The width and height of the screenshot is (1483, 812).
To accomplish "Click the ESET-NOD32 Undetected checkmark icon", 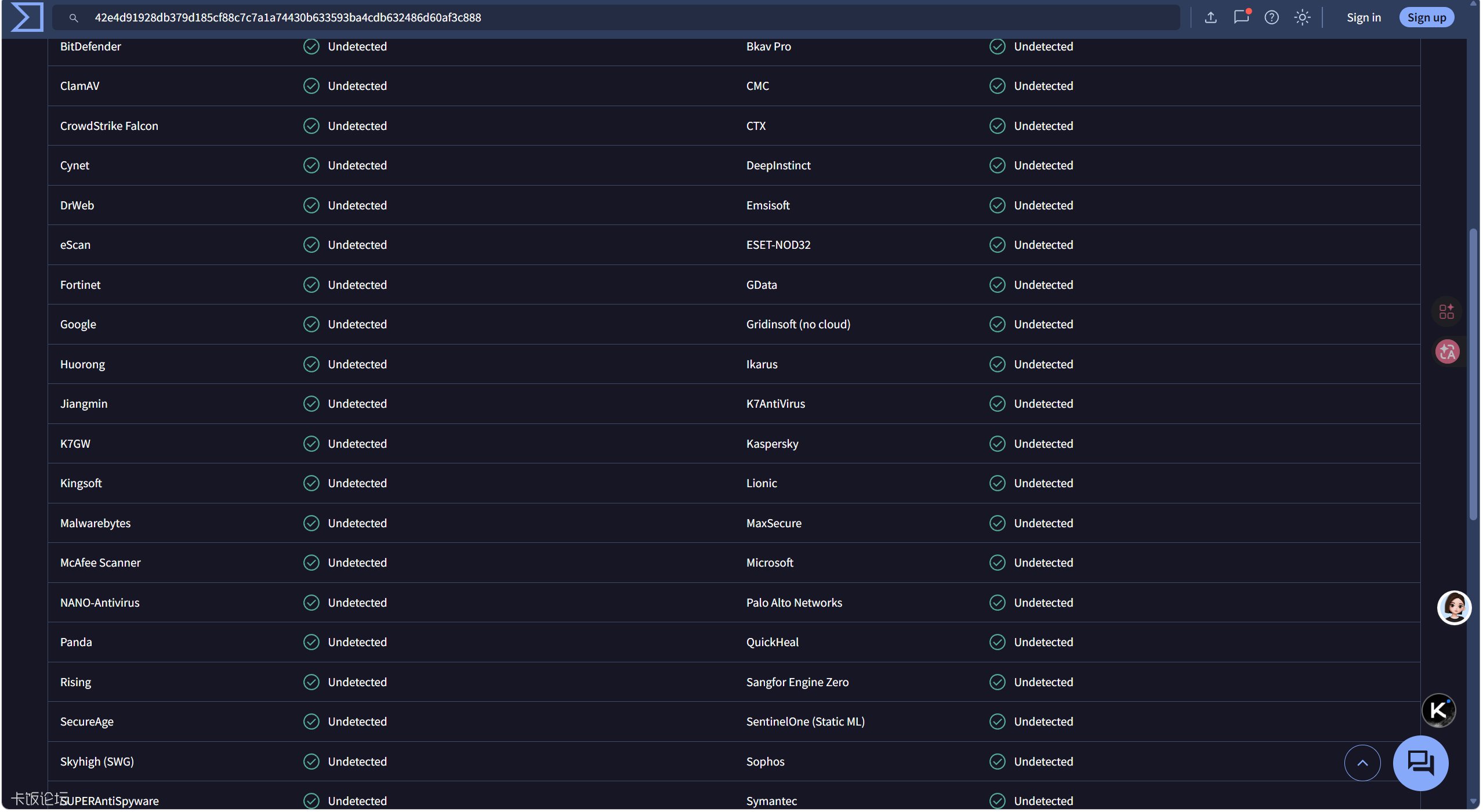I will coord(997,245).
